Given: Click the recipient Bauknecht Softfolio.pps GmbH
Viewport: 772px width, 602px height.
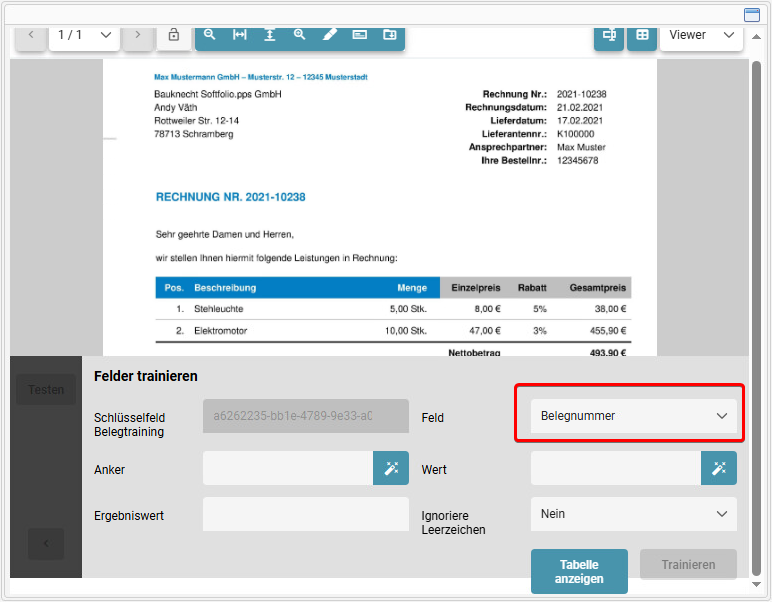Looking at the screenshot, I should pos(218,94).
